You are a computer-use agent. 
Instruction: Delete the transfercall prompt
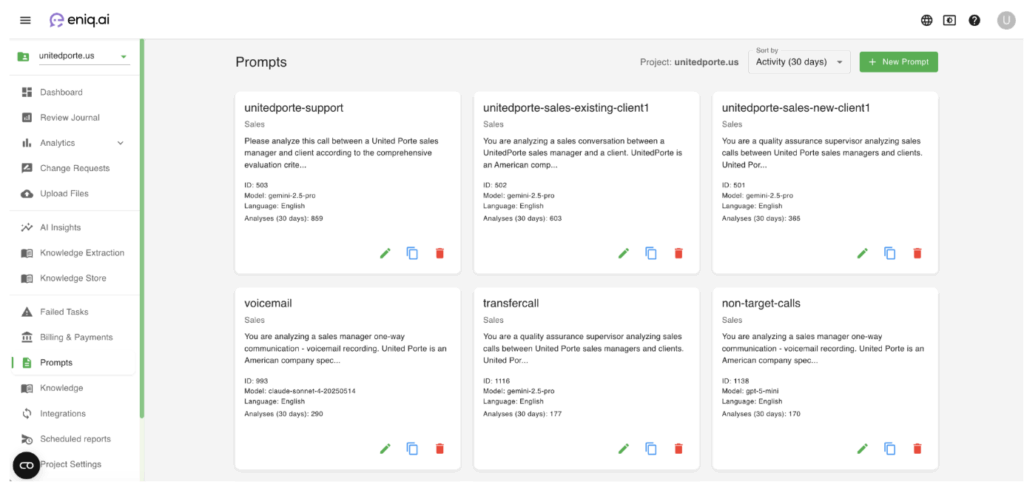coord(679,449)
